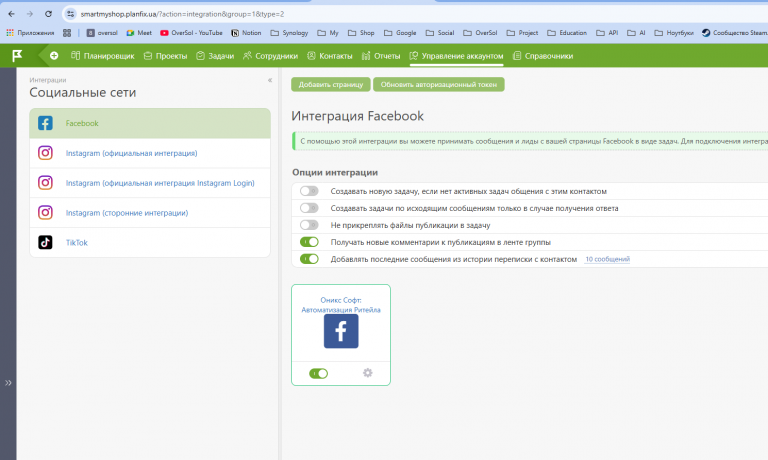
Task: Click the Instagram icon beside сторонние интеграции
Action: tap(45, 213)
